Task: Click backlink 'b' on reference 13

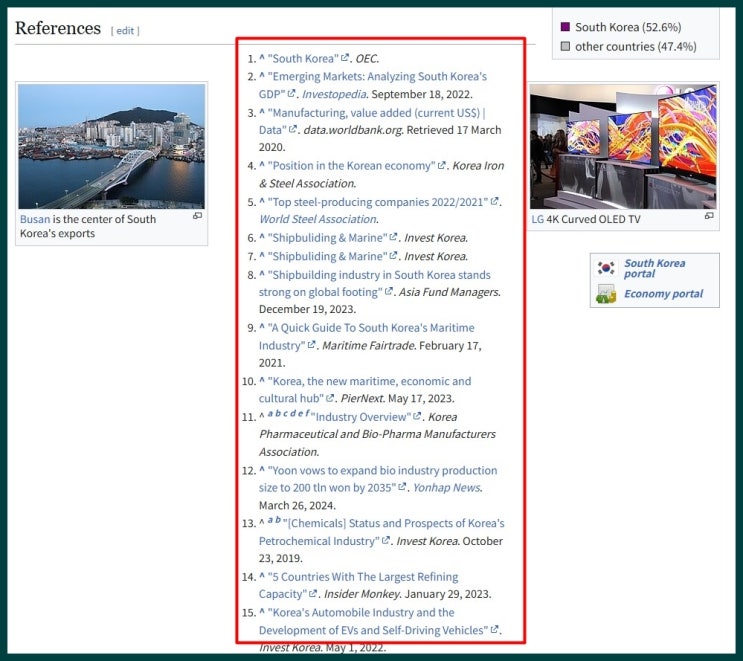Action: [278, 520]
